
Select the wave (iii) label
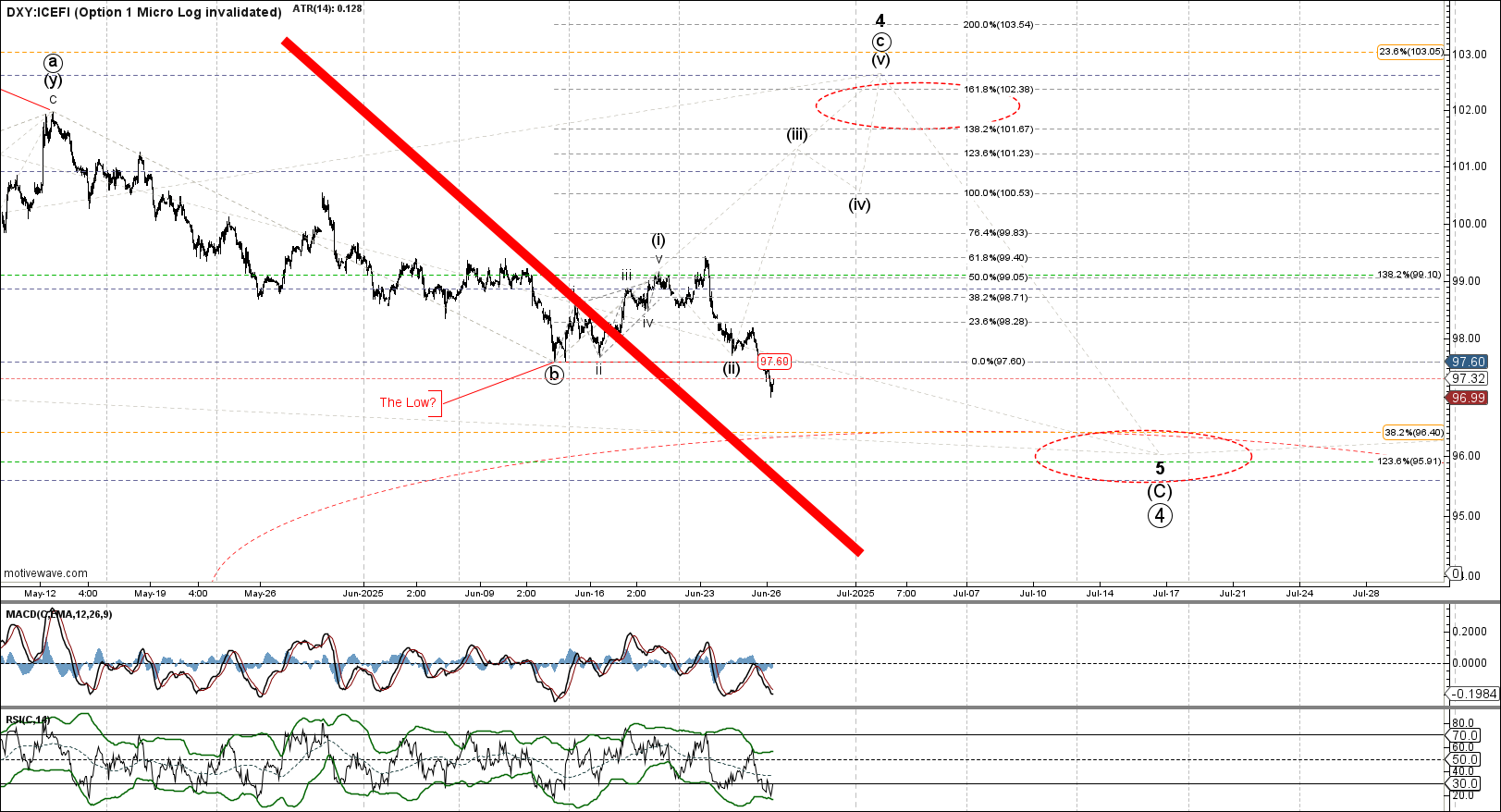[x=797, y=135]
